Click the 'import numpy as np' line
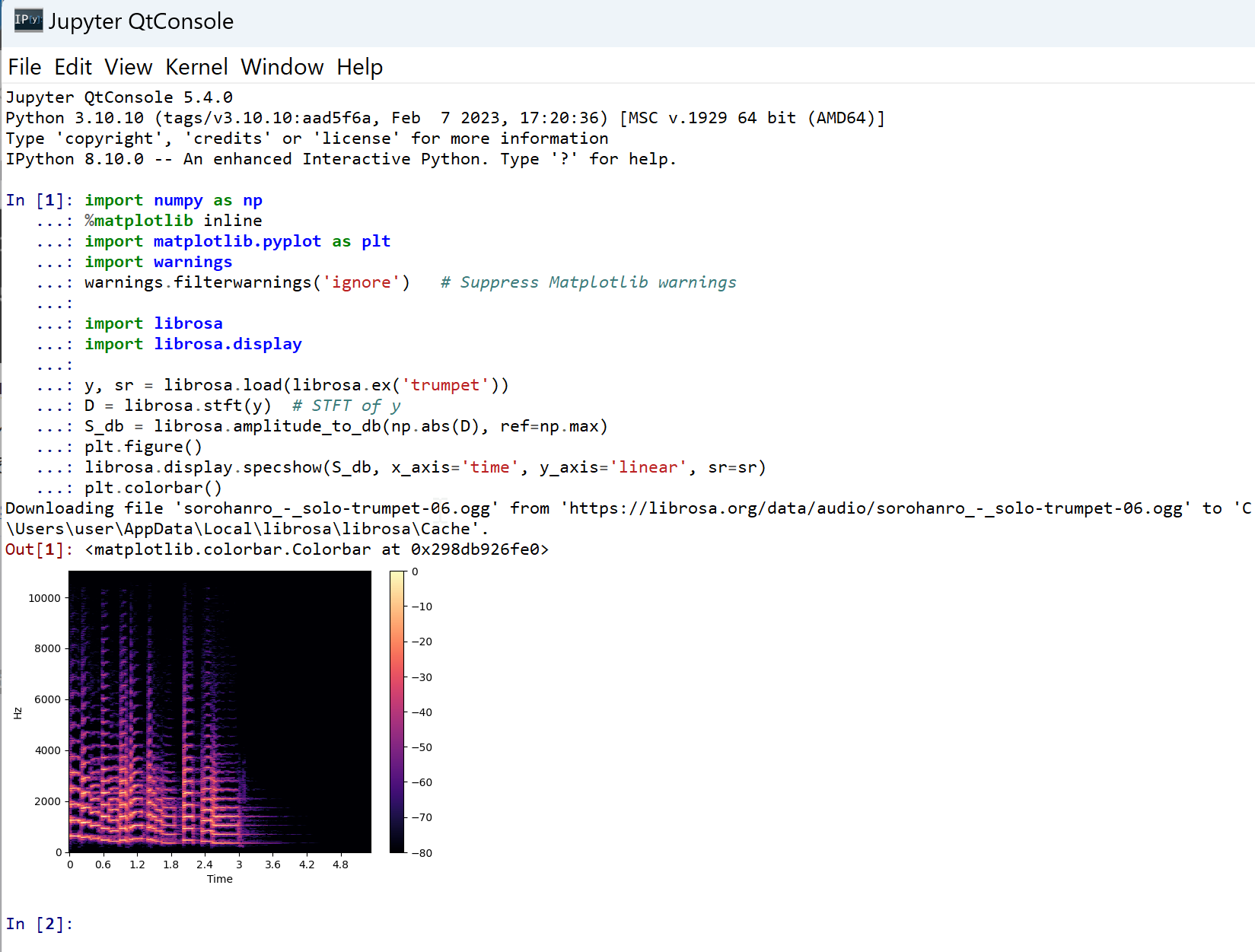1255x952 pixels. [174, 200]
